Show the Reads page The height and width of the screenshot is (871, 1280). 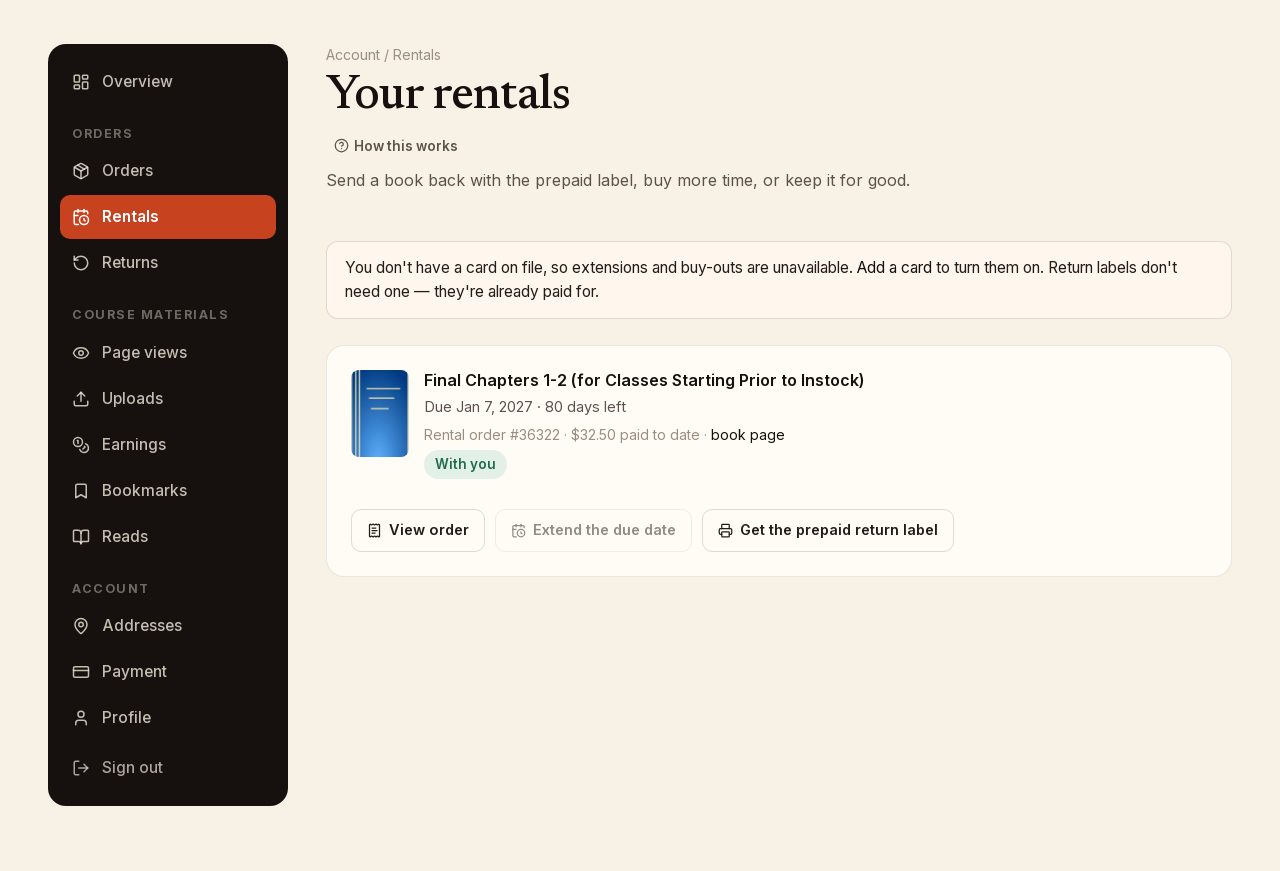[168, 537]
